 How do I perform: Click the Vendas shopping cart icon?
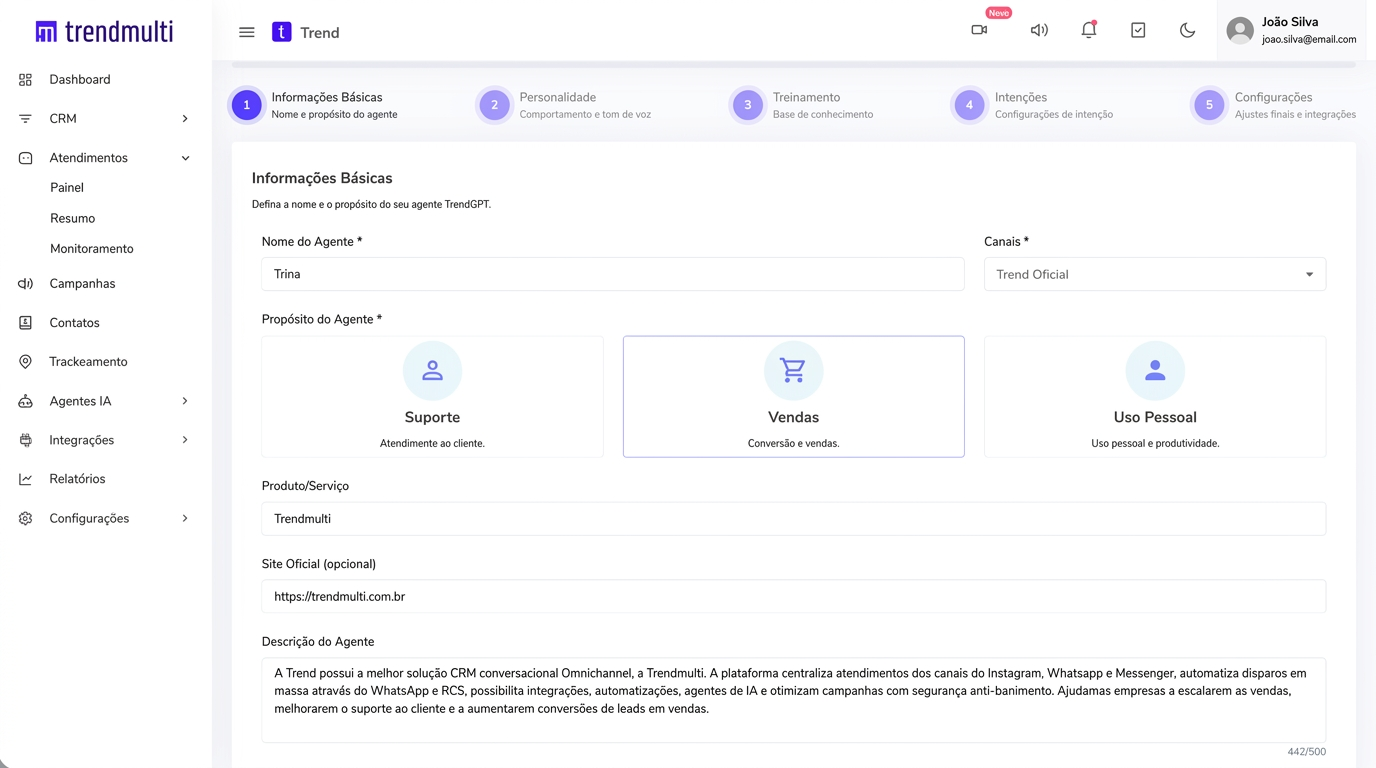tap(793, 370)
